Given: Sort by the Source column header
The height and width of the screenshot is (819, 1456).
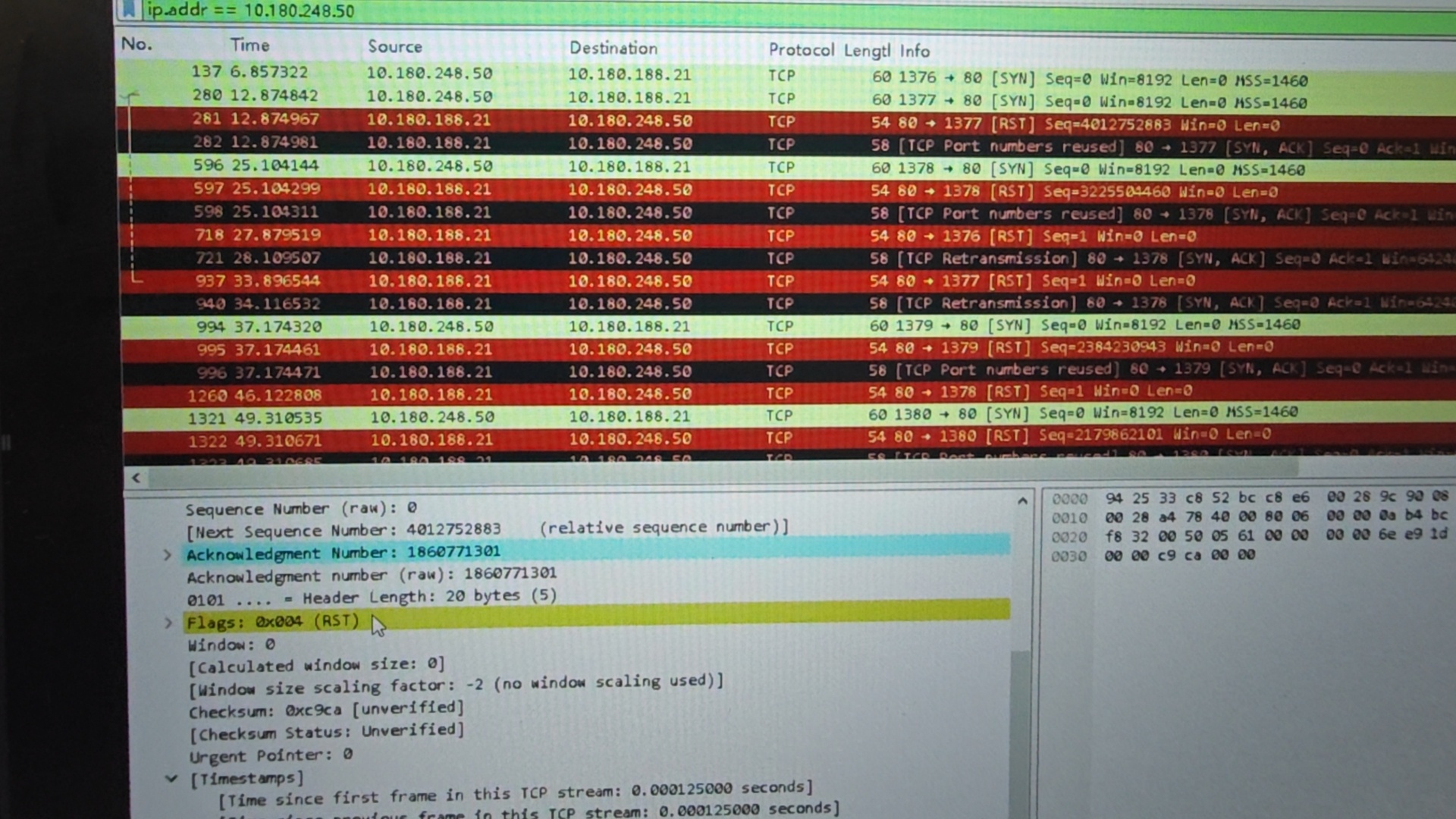Looking at the screenshot, I should (395, 47).
